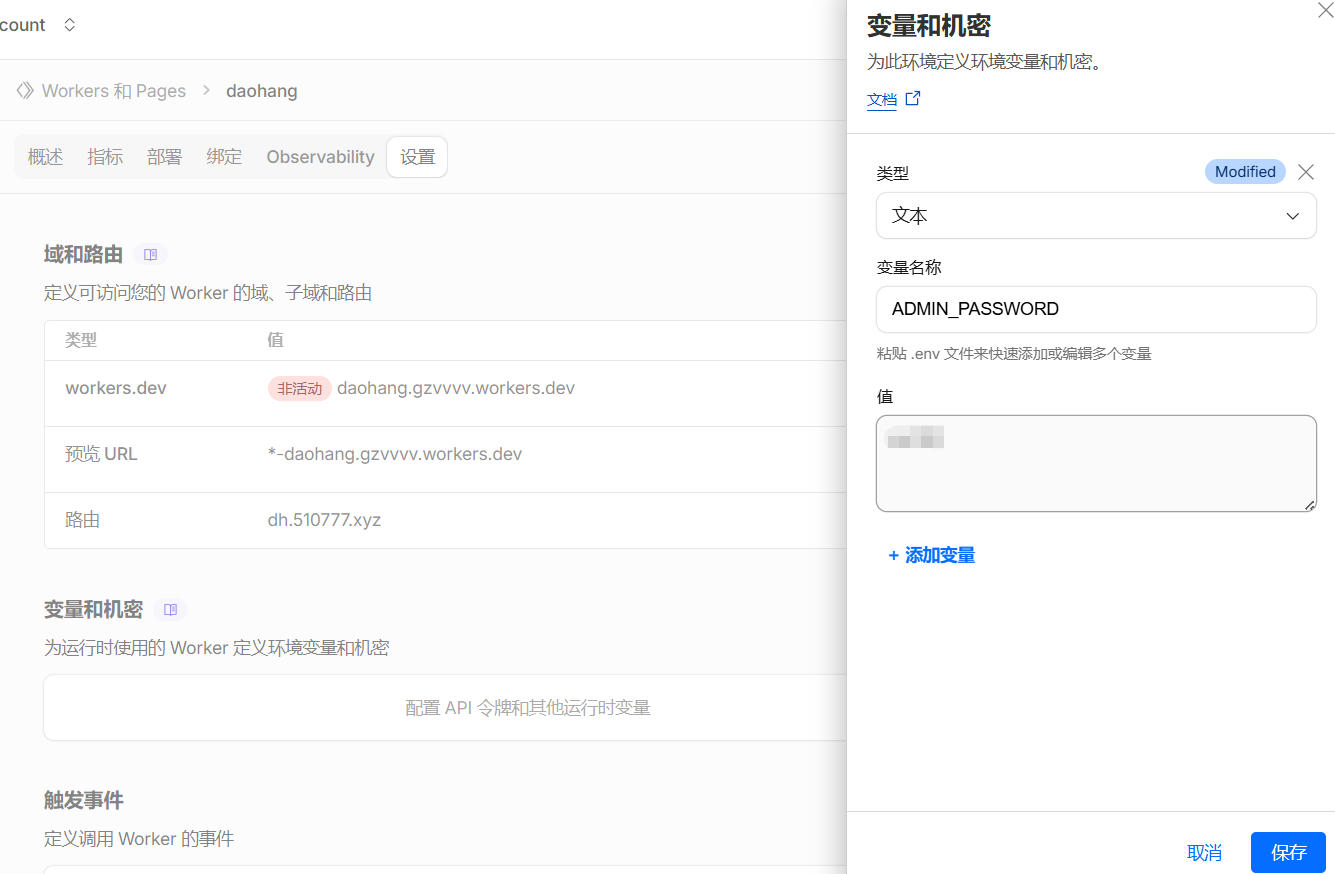
Task: Switch to the 指标 tab
Action: (105, 157)
